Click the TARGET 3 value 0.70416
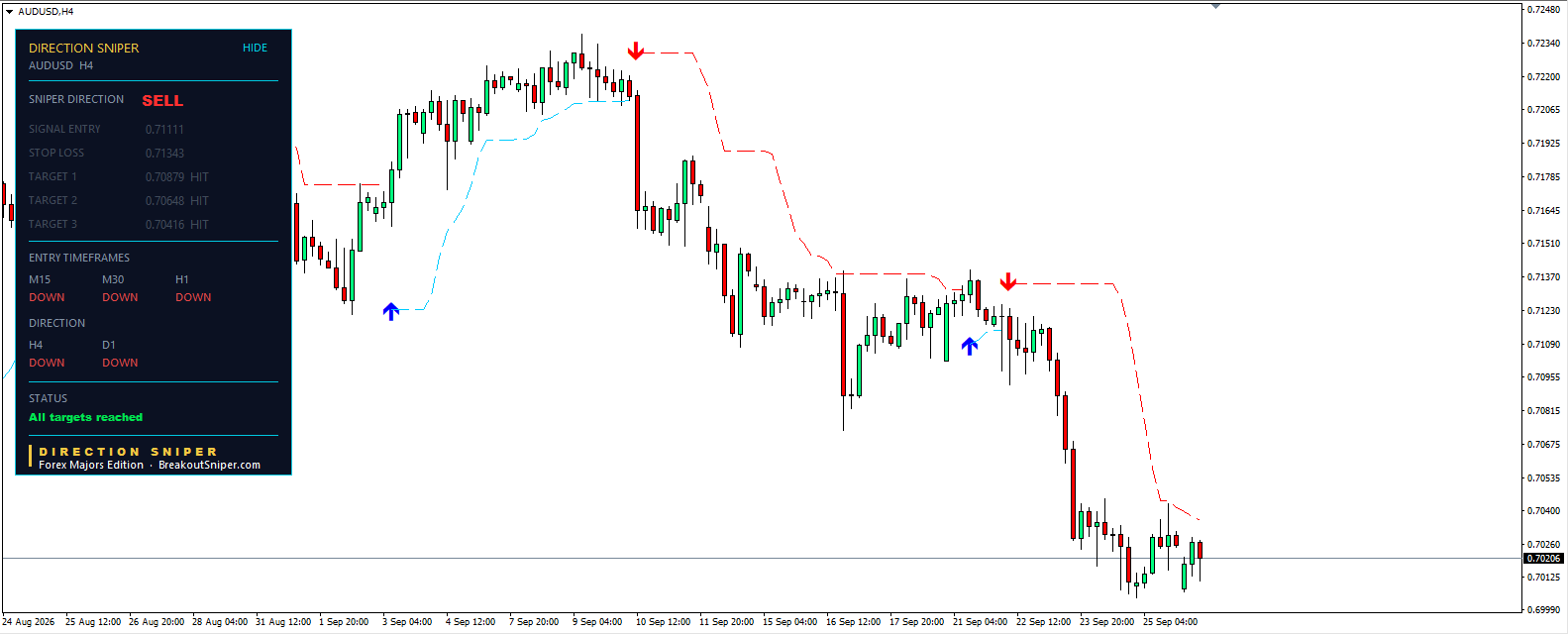Screen dimensions: 1568x635 tap(164, 225)
